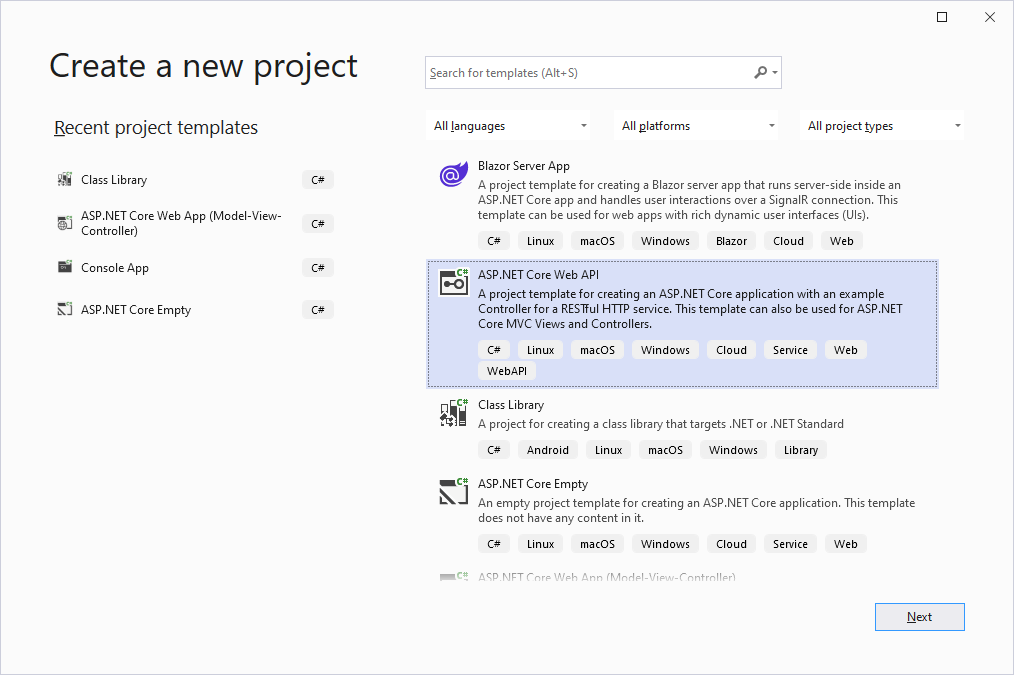Click the Web tag under Blazor Server App

[841, 241]
